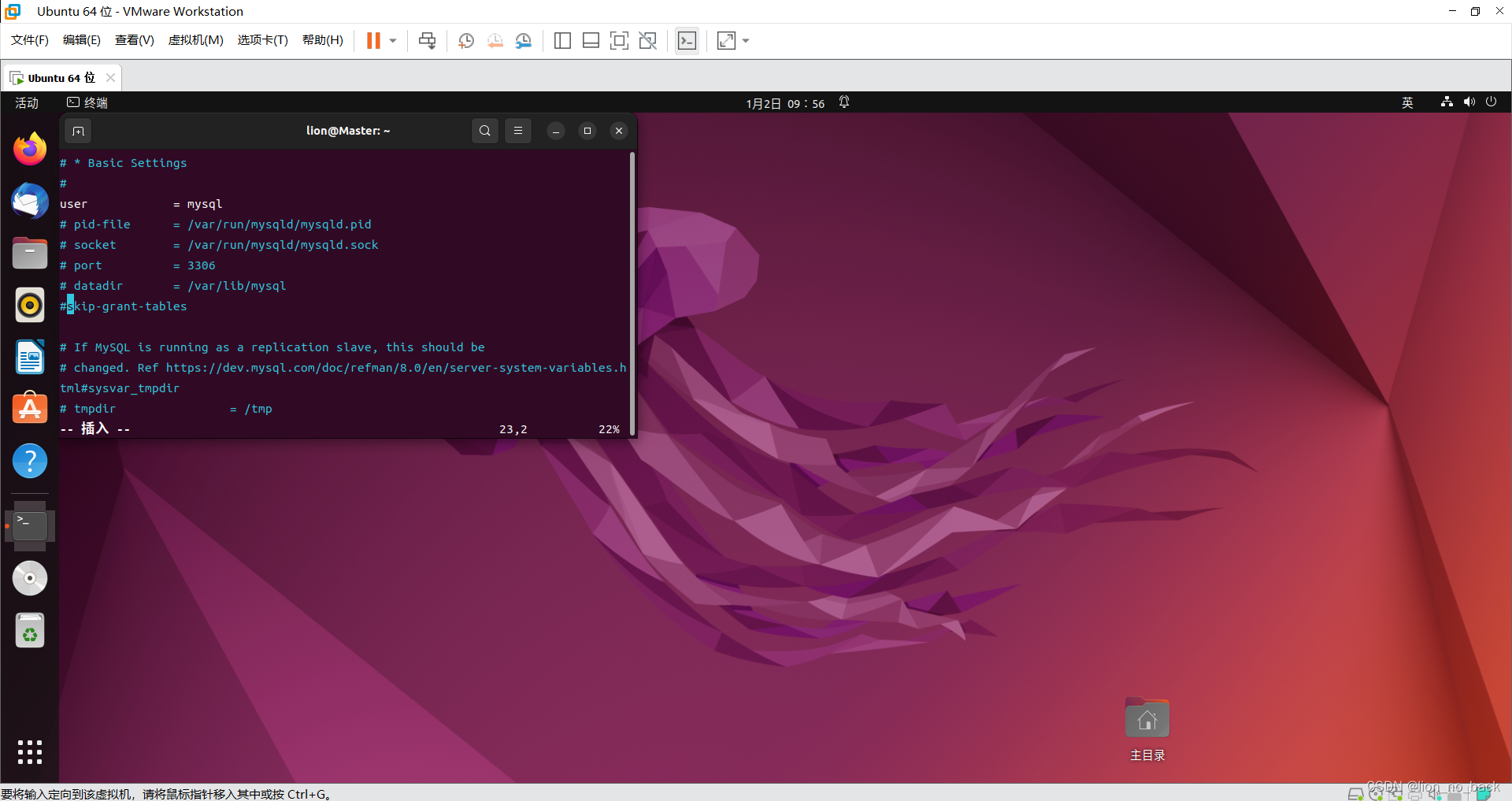Viewport: 1512px width, 801px height.
Task: Switch to Unity mode
Action: 647,40
